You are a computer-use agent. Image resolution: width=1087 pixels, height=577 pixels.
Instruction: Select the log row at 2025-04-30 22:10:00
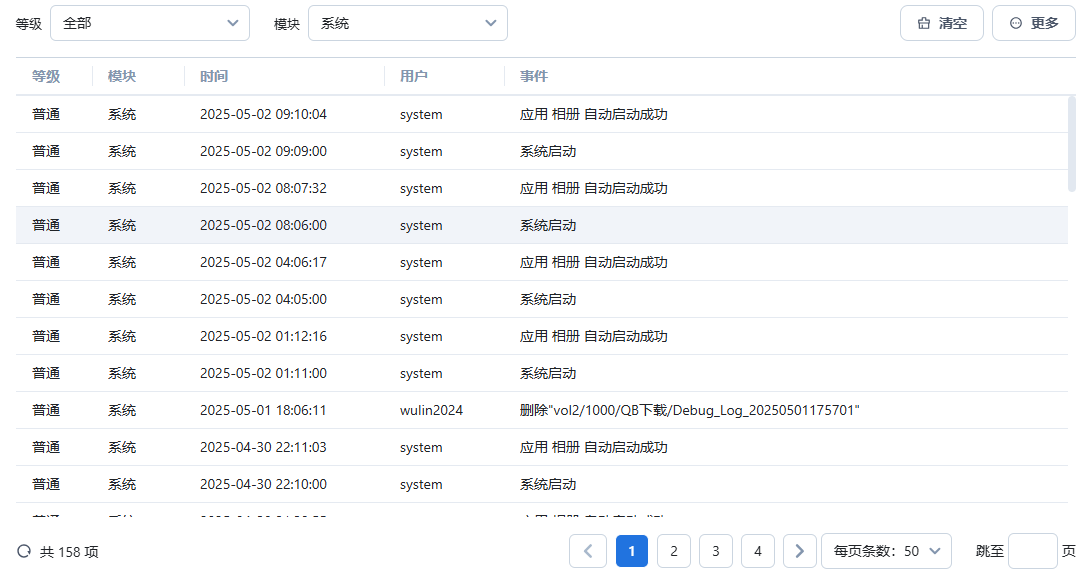tap(541, 484)
